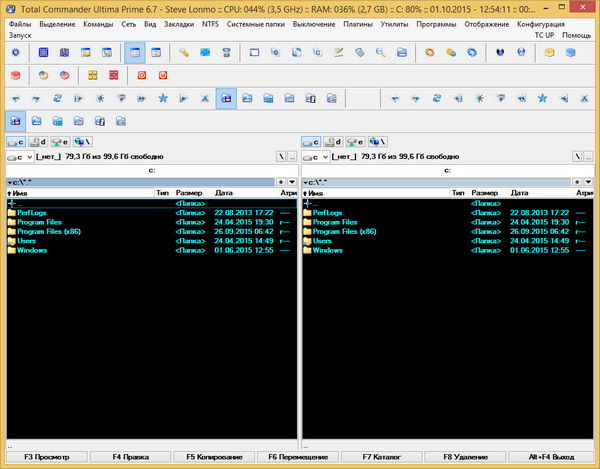This screenshot has height=469, width=600.
Task: Click the yellow grid icon in the second toolbar row
Action: pos(91,75)
